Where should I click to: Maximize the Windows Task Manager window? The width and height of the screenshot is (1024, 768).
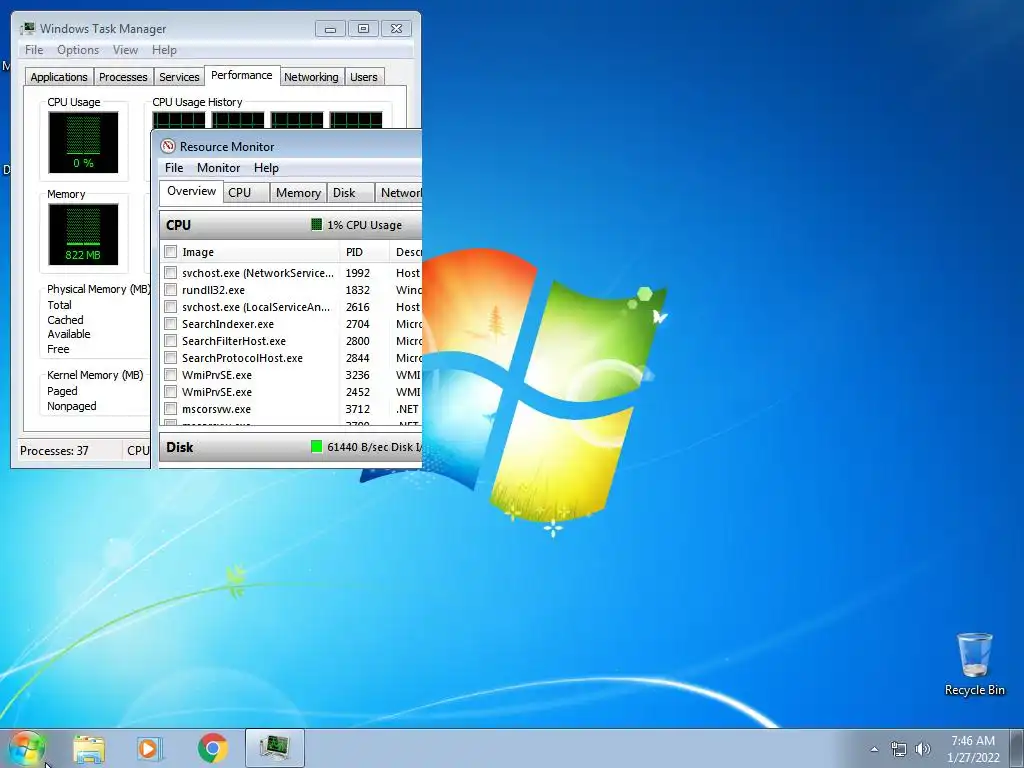pyautogui.click(x=363, y=29)
